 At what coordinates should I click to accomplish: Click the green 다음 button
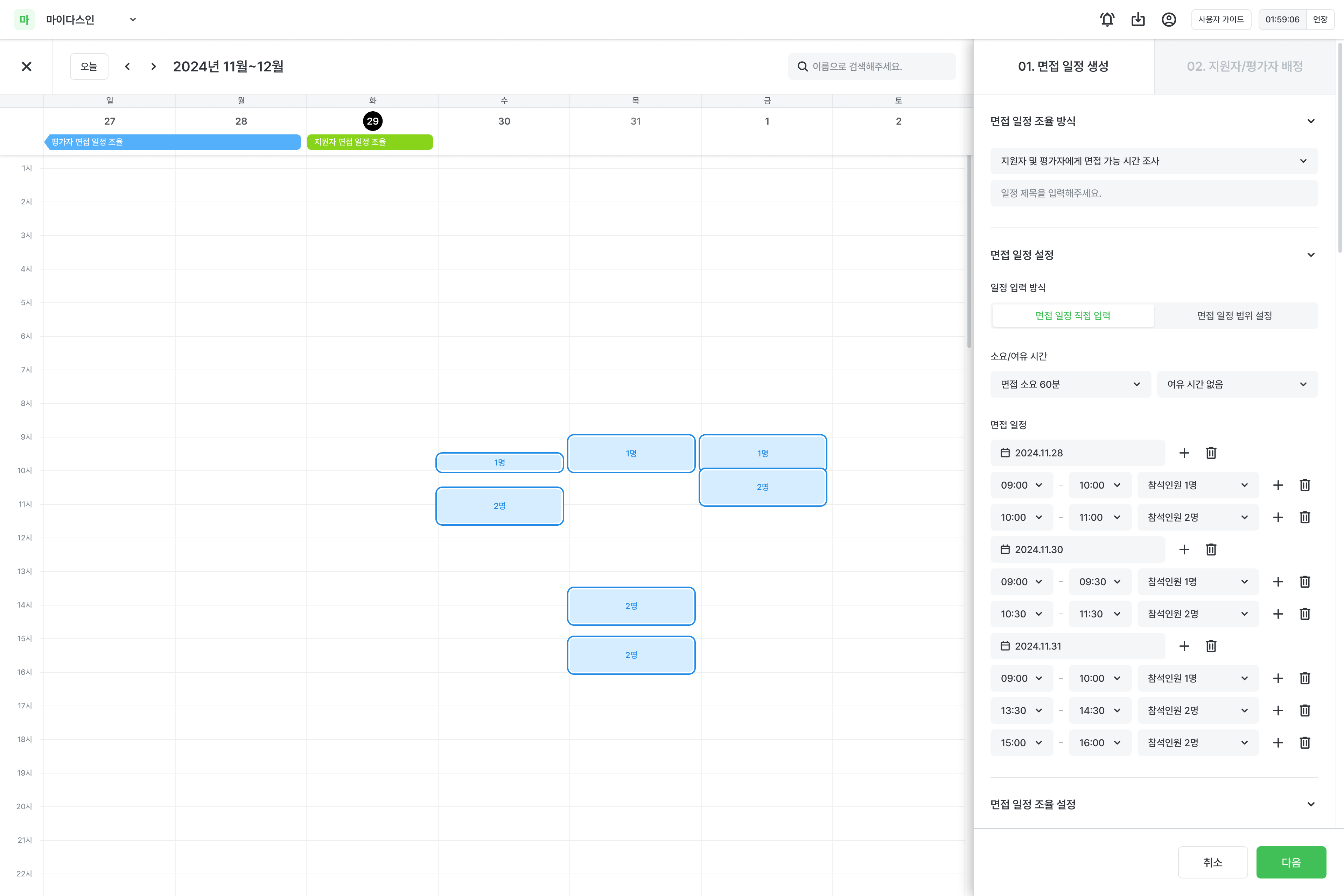point(1290,862)
